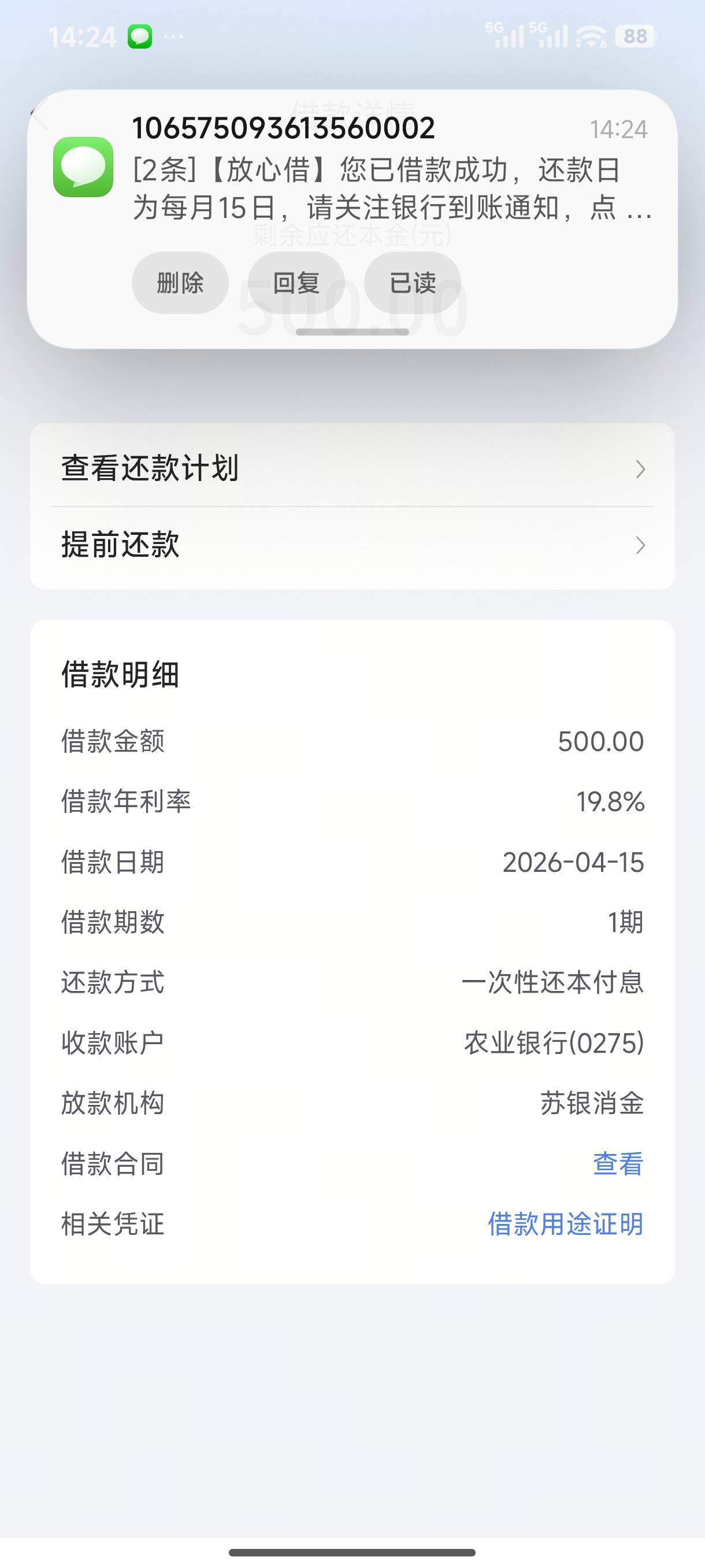Tap the bottom home gesture bar

click(352, 1552)
